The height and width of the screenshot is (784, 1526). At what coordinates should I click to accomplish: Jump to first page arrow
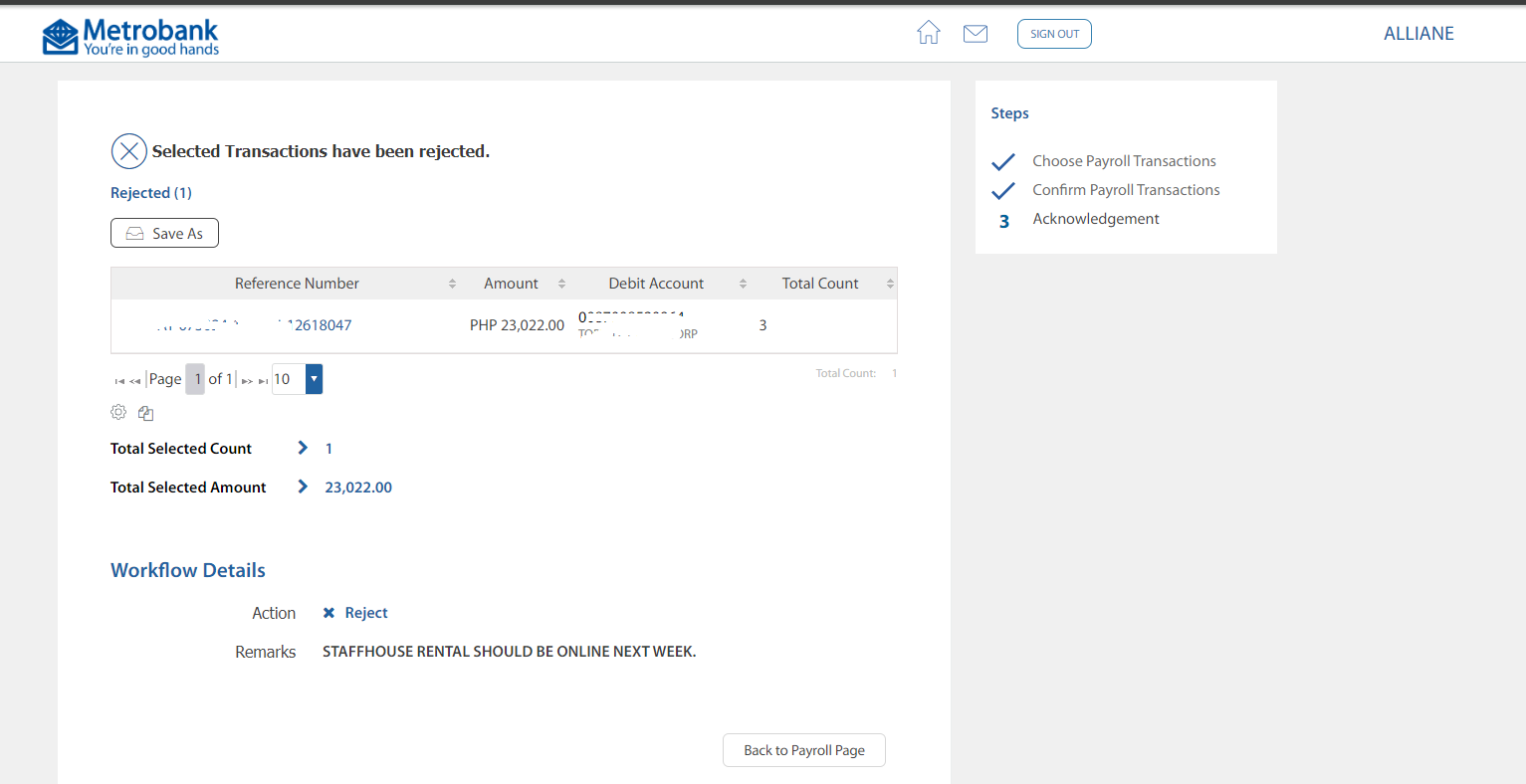[119, 381]
